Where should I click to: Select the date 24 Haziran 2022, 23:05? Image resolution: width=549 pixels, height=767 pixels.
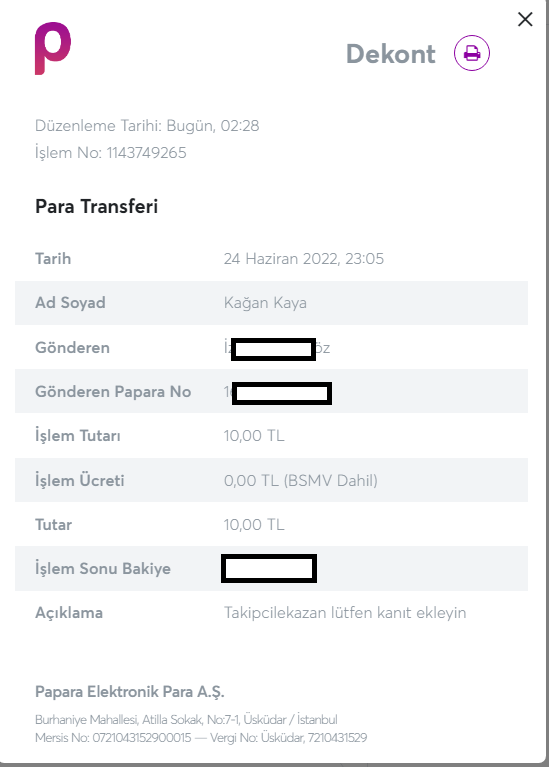303,258
